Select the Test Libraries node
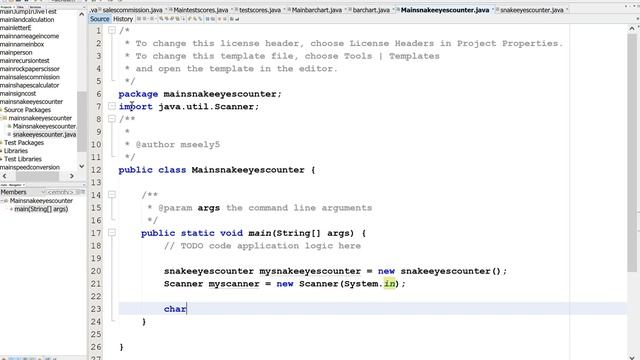This screenshot has height=360, width=640. 23,159
